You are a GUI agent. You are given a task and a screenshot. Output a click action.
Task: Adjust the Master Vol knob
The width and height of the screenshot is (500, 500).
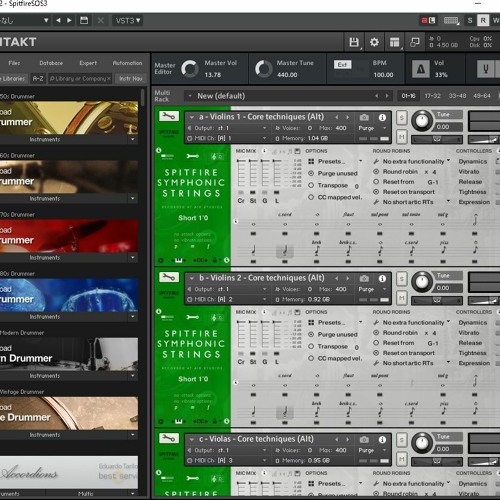pyautogui.click(x=190, y=69)
